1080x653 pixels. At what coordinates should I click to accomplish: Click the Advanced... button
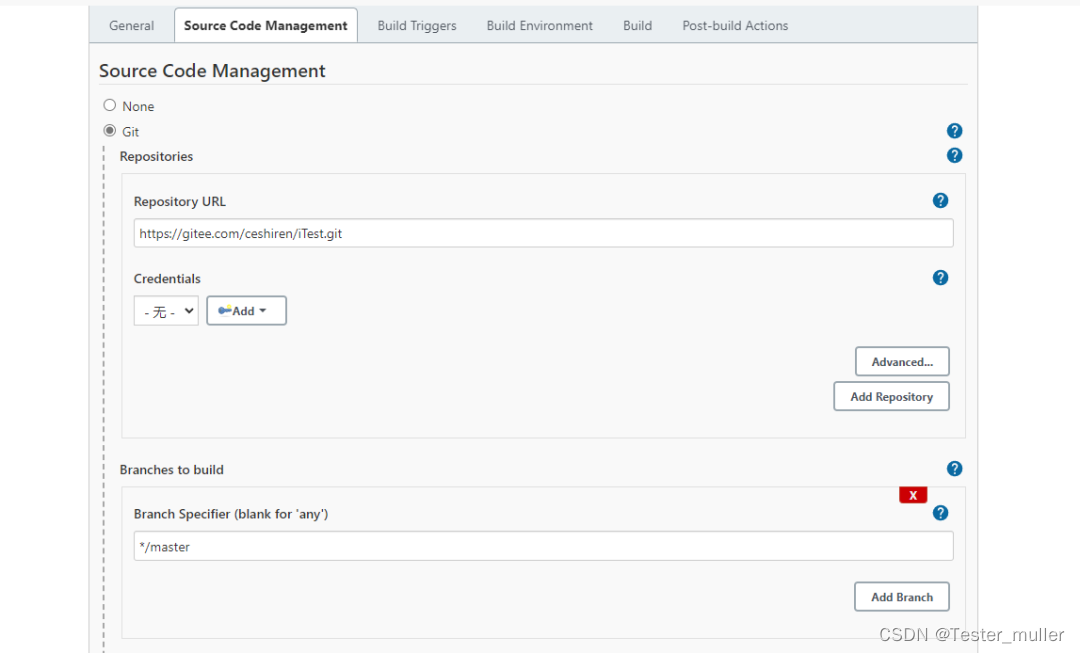point(902,362)
